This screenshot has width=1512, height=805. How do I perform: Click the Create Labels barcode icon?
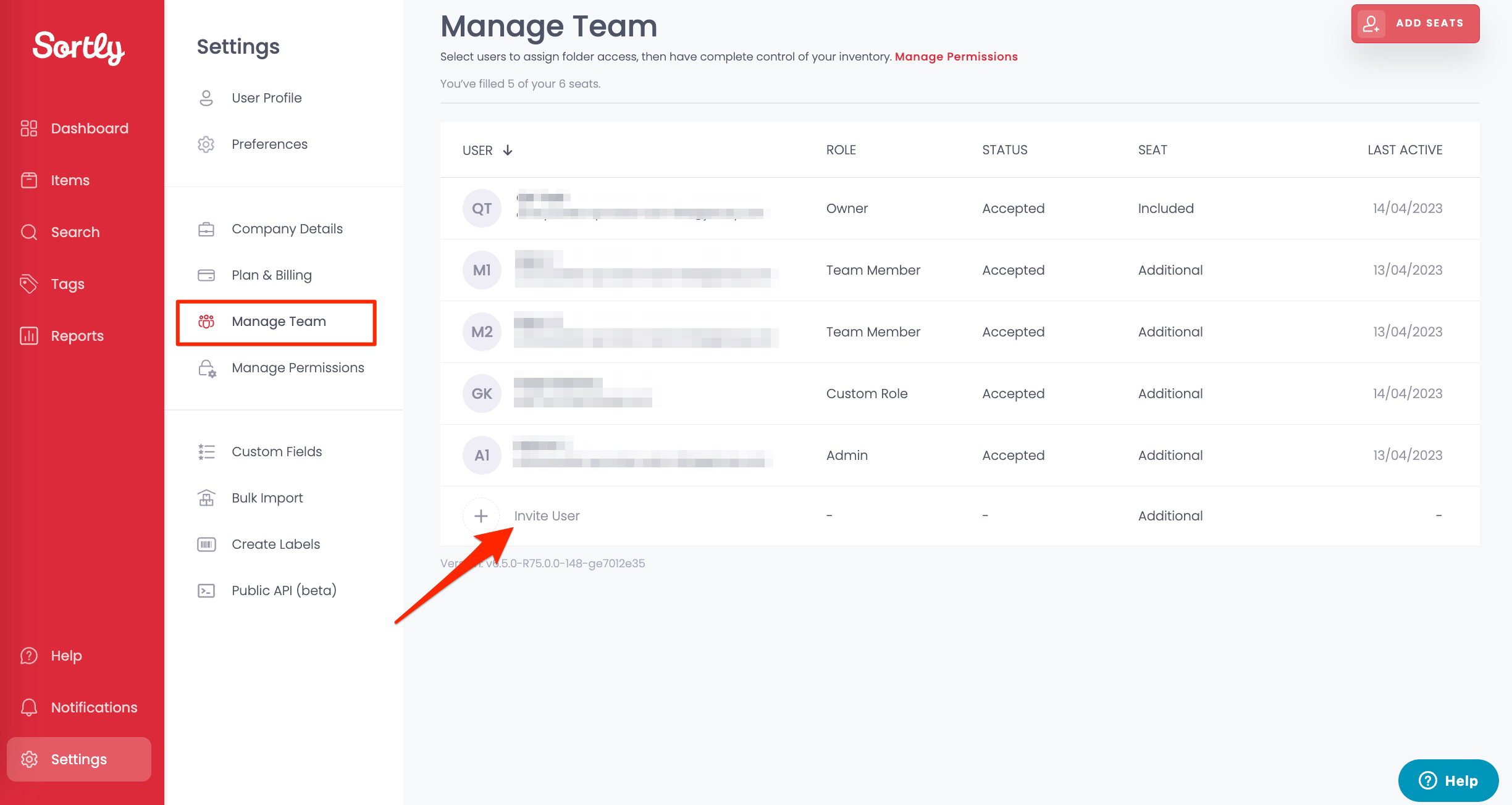206,544
